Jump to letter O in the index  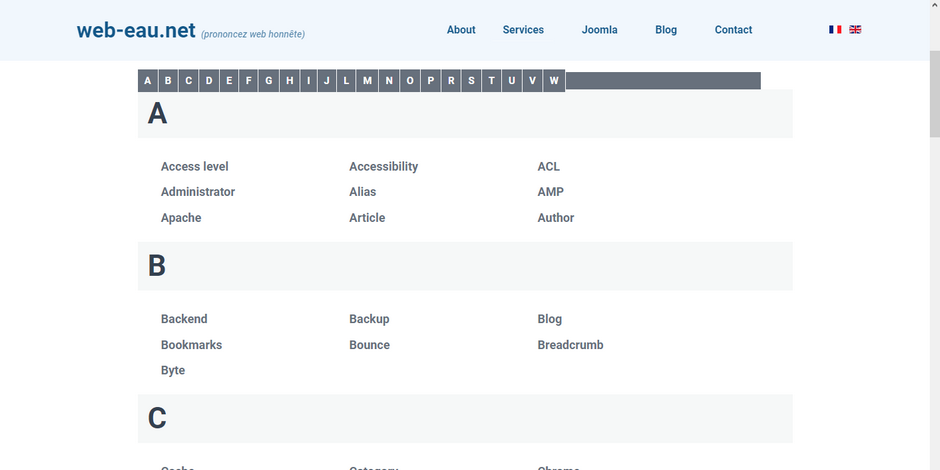click(409, 81)
